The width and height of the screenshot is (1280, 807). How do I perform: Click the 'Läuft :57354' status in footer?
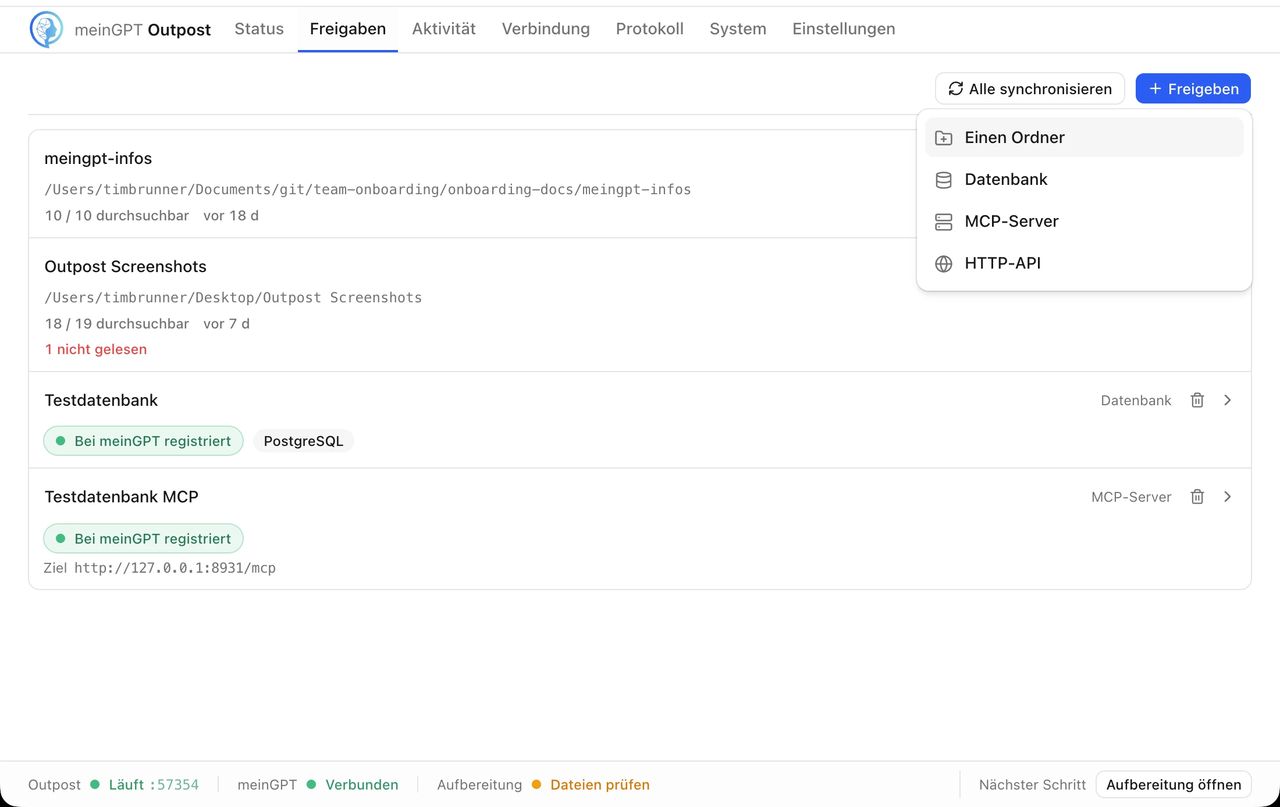tap(154, 785)
